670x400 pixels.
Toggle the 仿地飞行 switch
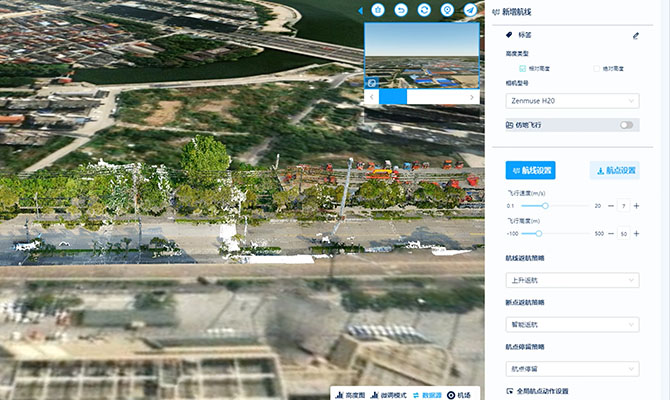coord(626,125)
